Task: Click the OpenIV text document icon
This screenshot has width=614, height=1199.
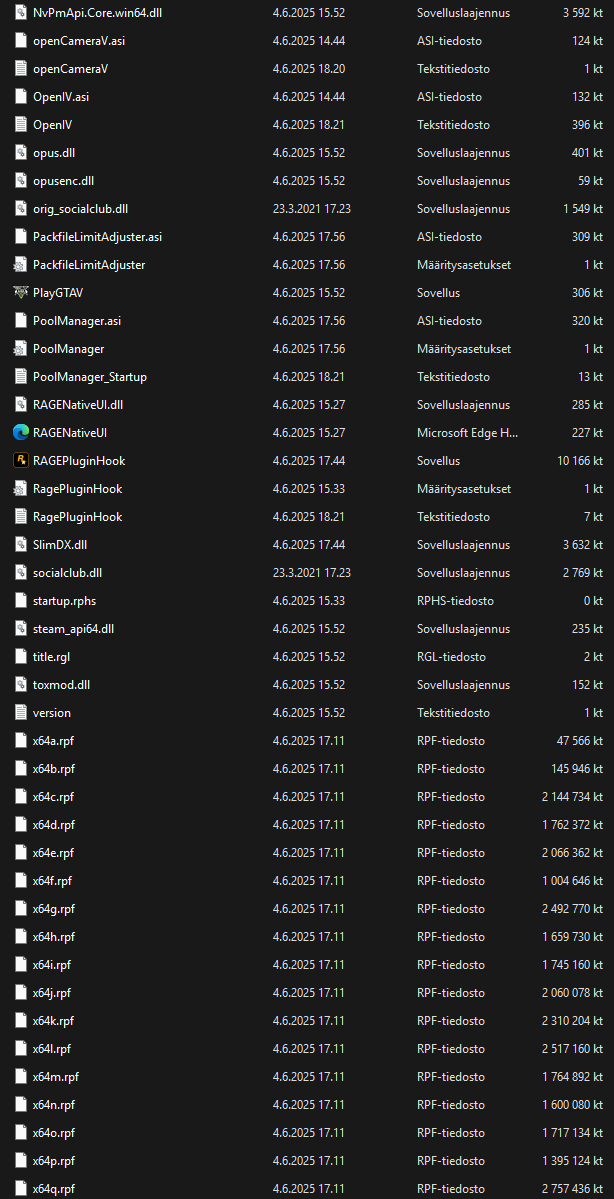Action: click(x=20, y=125)
